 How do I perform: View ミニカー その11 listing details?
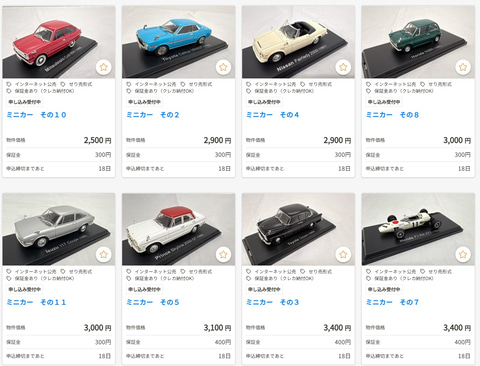pyautogui.click(x=36, y=302)
